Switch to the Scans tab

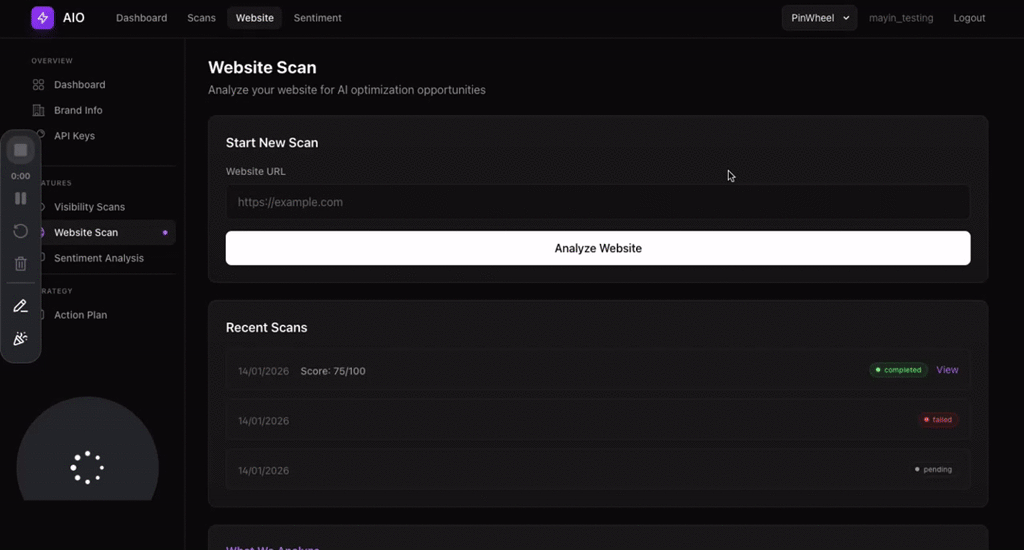coord(201,18)
